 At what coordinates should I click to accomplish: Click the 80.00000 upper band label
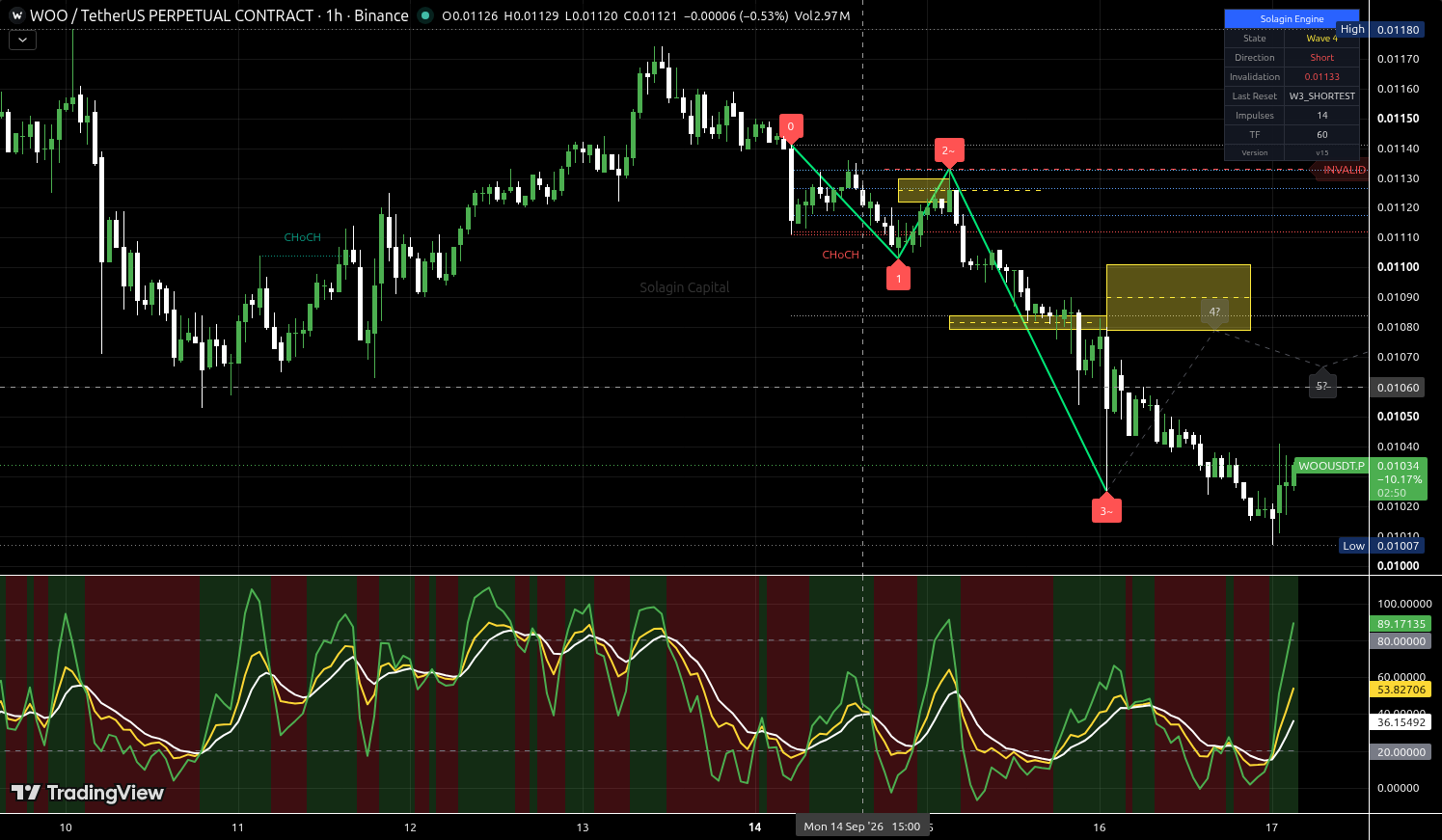coord(1401,641)
